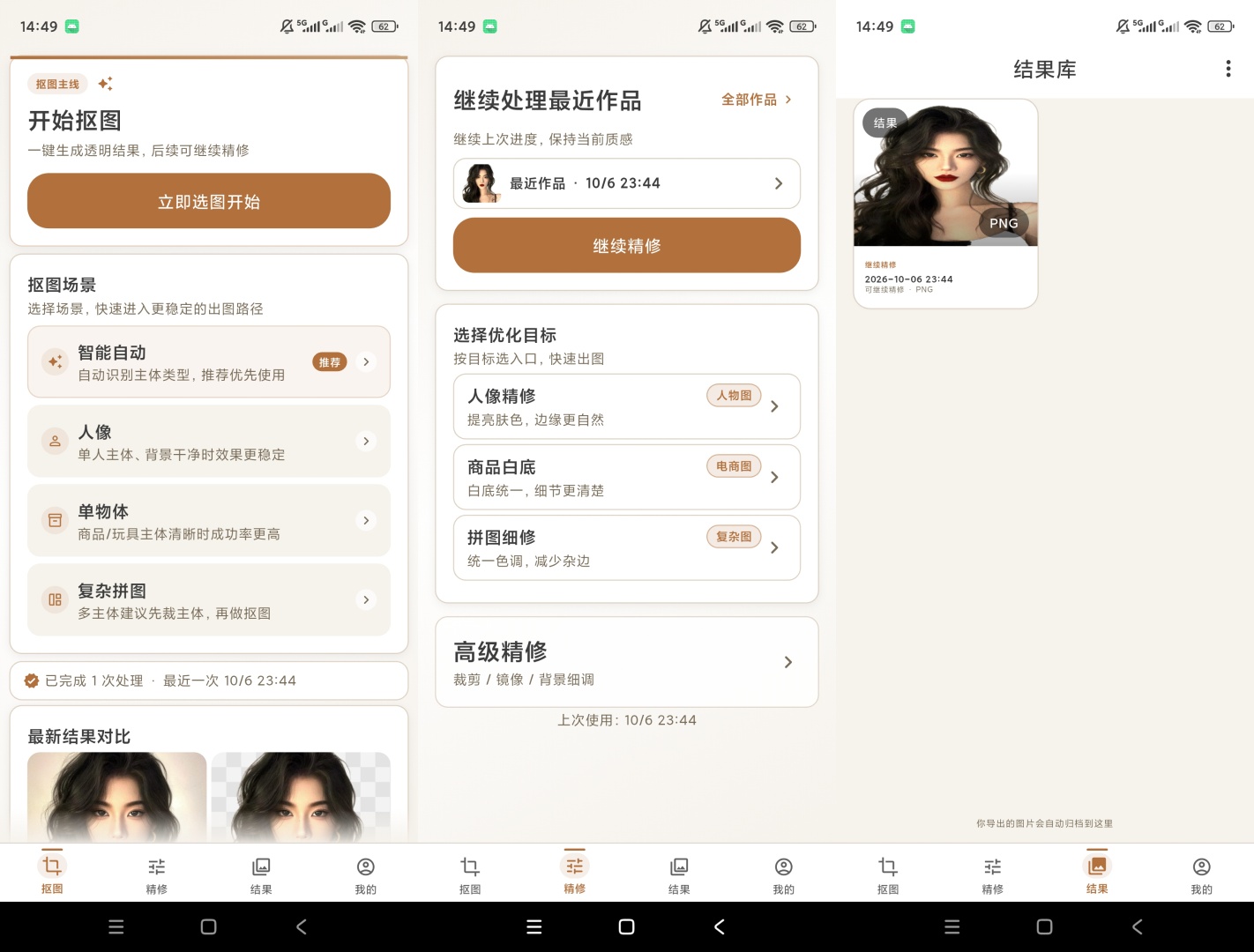
Task: Tap the 最近作品 portrait thumbnail
Action: coord(481,183)
